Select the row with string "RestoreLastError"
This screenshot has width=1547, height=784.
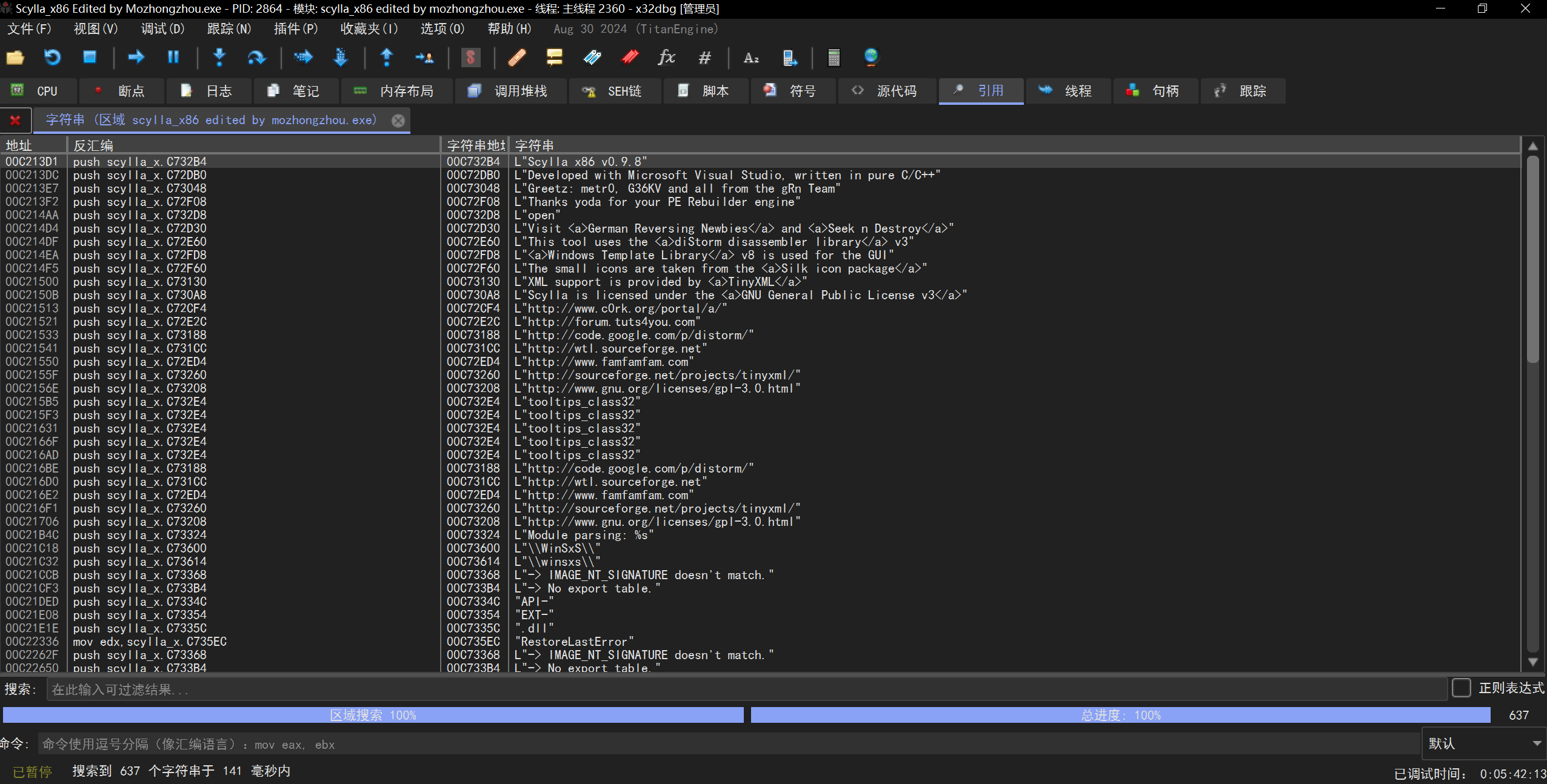(x=761, y=642)
